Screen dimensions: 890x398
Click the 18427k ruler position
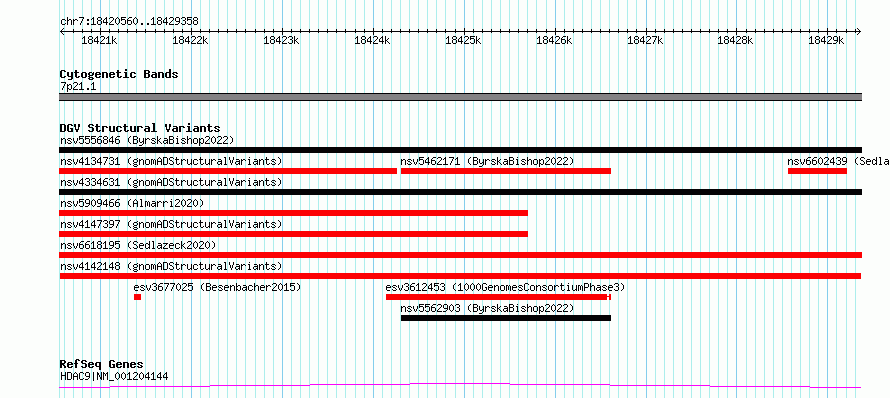tap(645, 40)
